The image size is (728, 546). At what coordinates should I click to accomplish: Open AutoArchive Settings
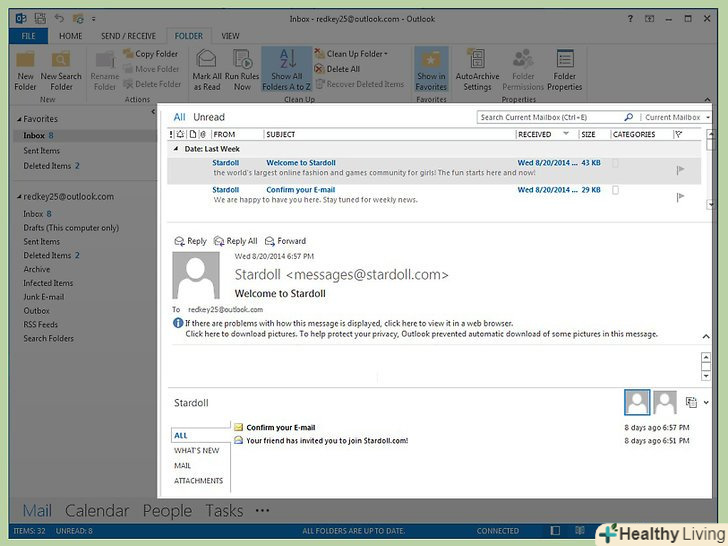pos(477,71)
